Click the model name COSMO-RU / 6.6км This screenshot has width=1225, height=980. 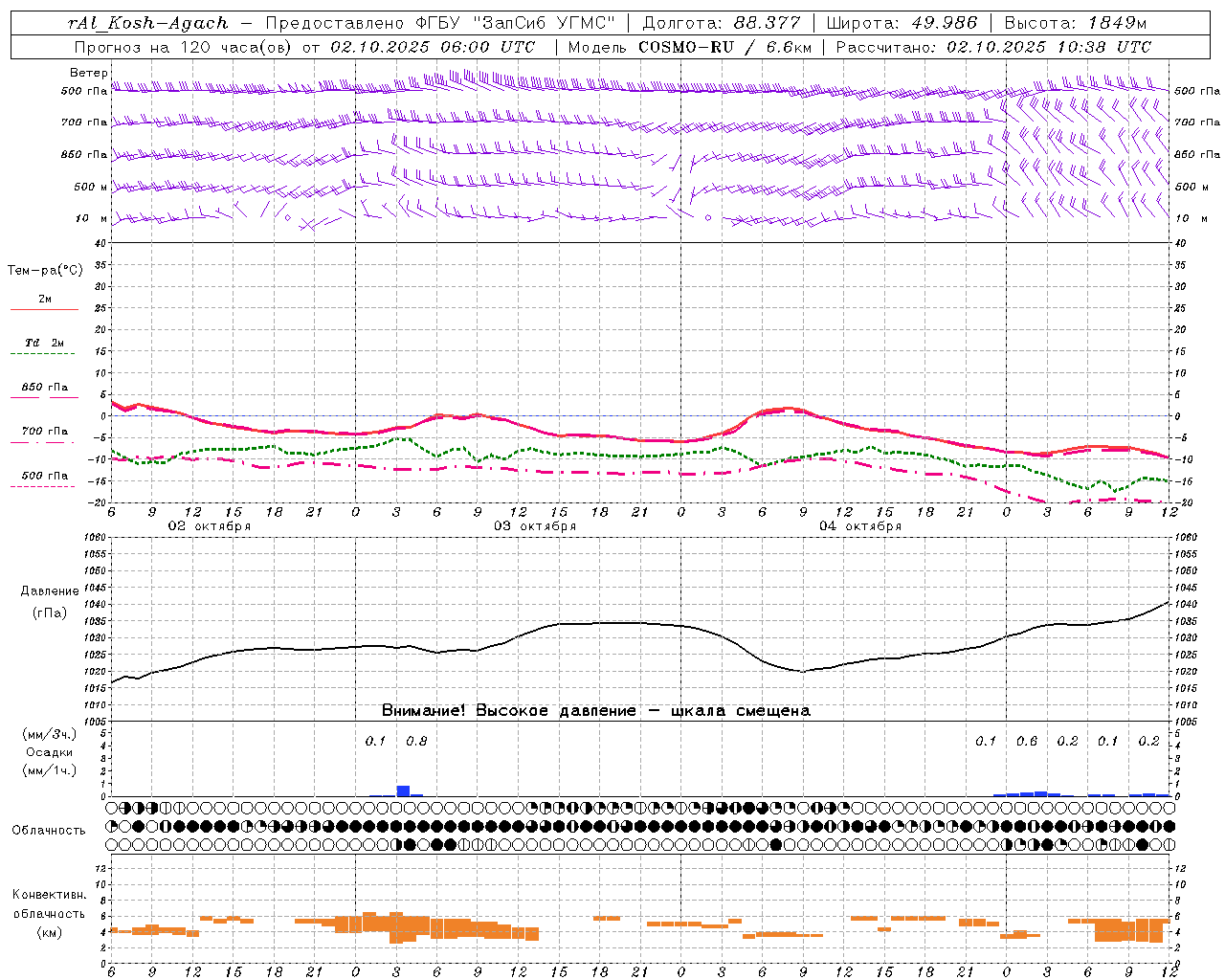724,47
